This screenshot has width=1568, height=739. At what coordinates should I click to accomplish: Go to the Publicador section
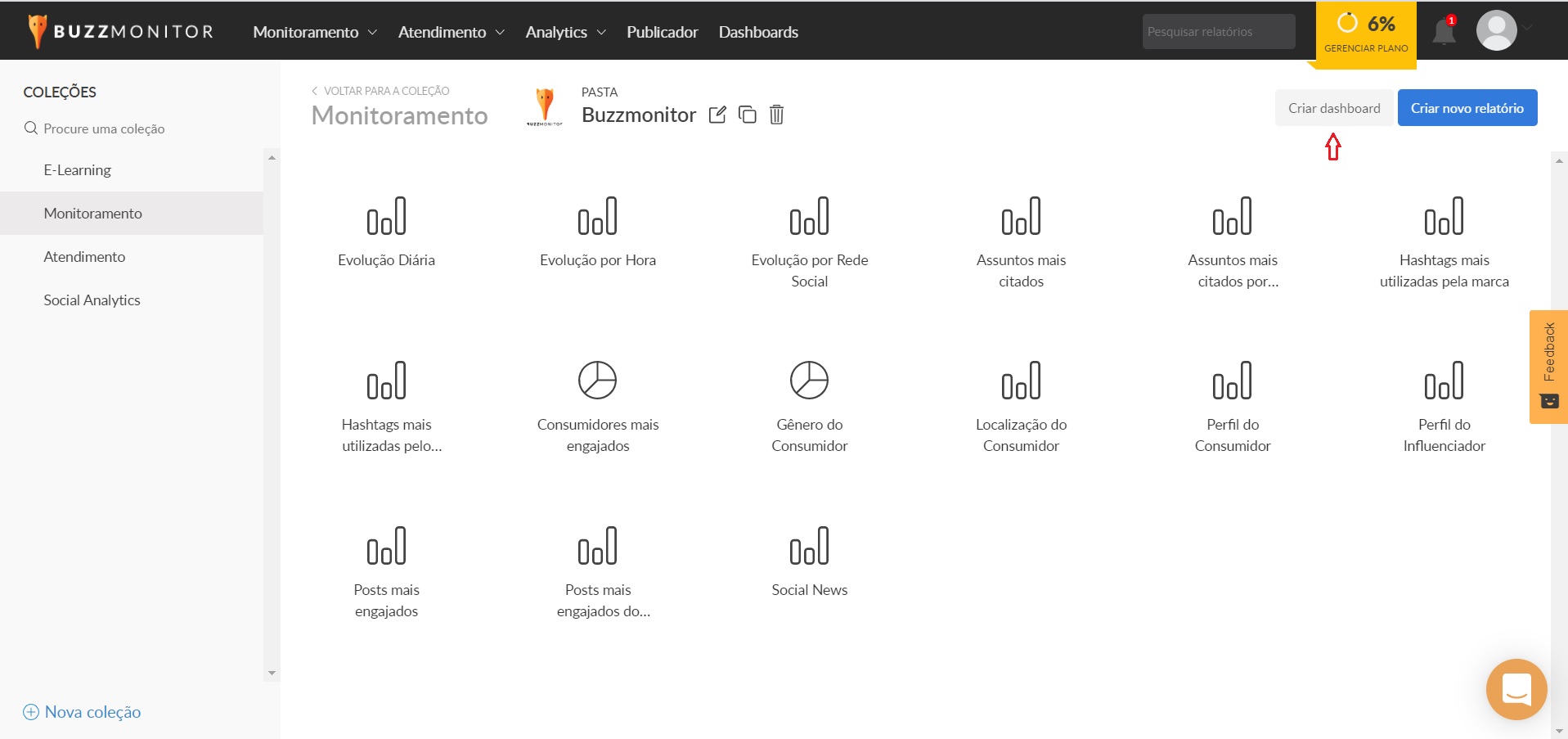662,32
